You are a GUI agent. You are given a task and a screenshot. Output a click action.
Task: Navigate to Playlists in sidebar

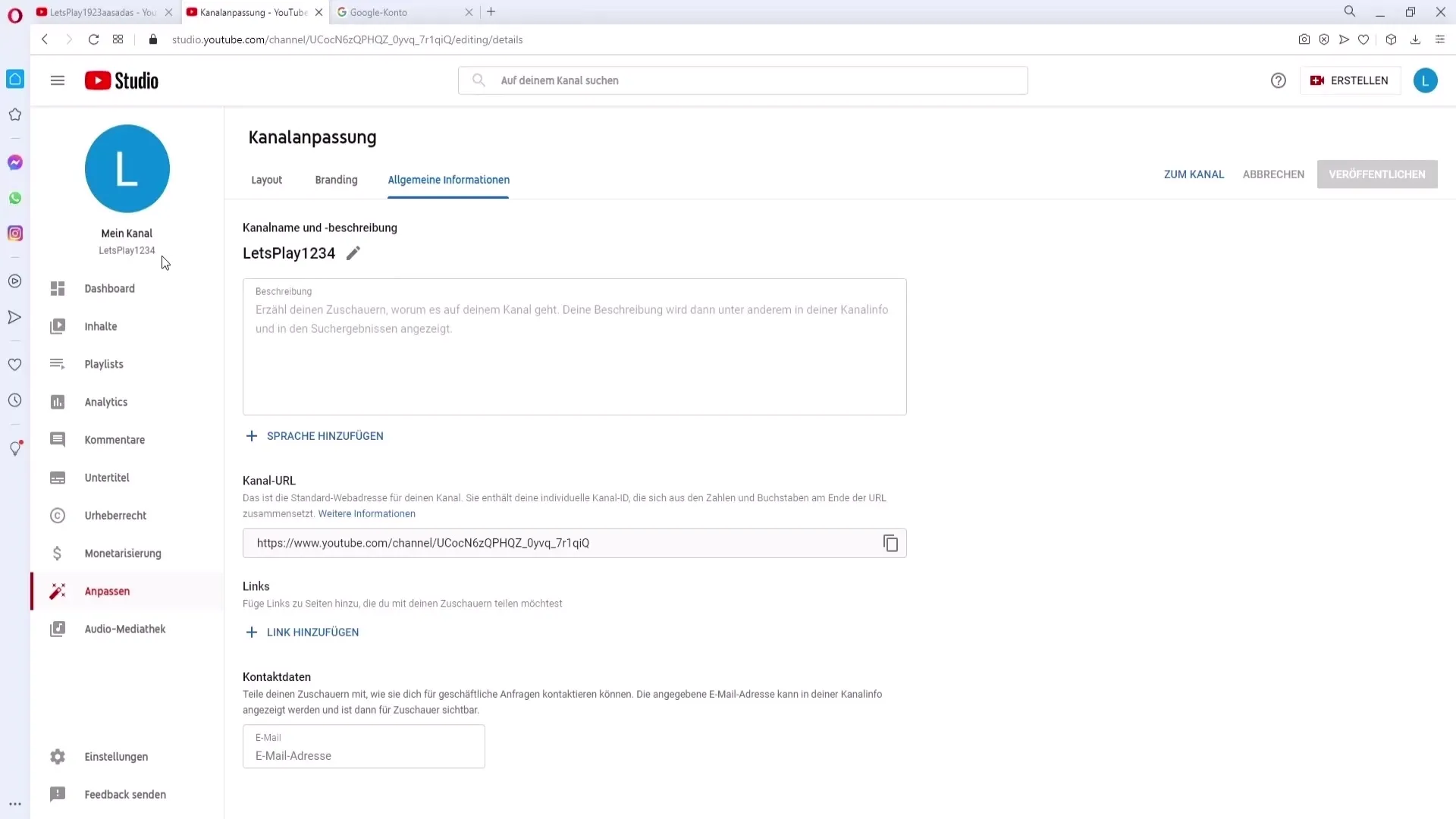tap(105, 364)
